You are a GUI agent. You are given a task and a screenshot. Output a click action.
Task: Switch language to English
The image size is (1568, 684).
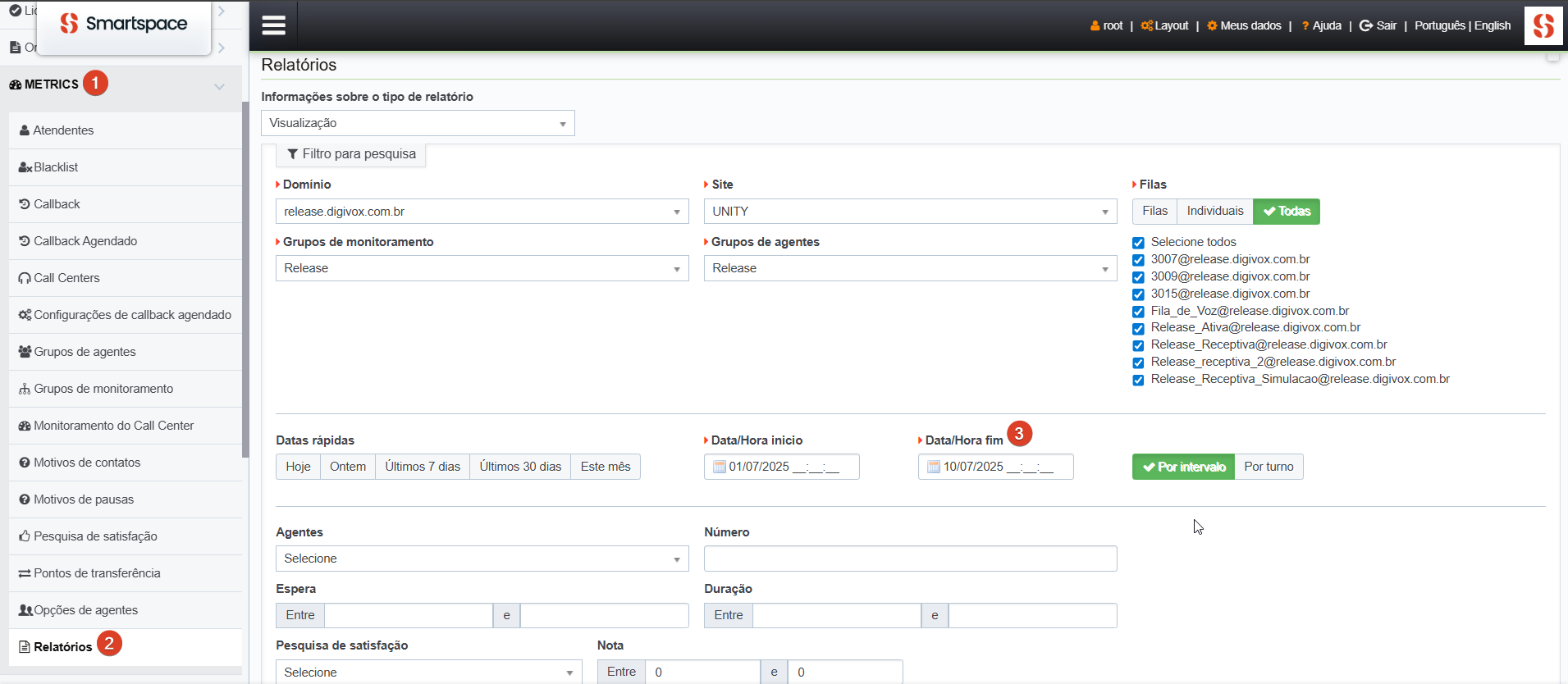click(x=1493, y=25)
